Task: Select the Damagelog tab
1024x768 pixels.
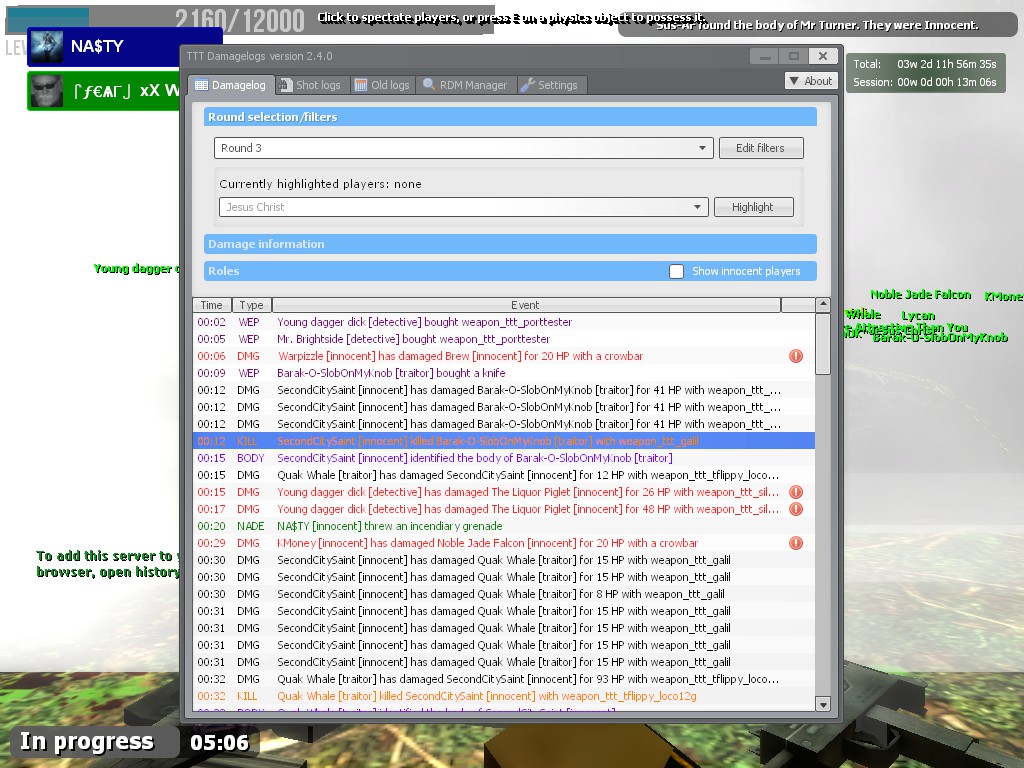Action: (231, 85)
